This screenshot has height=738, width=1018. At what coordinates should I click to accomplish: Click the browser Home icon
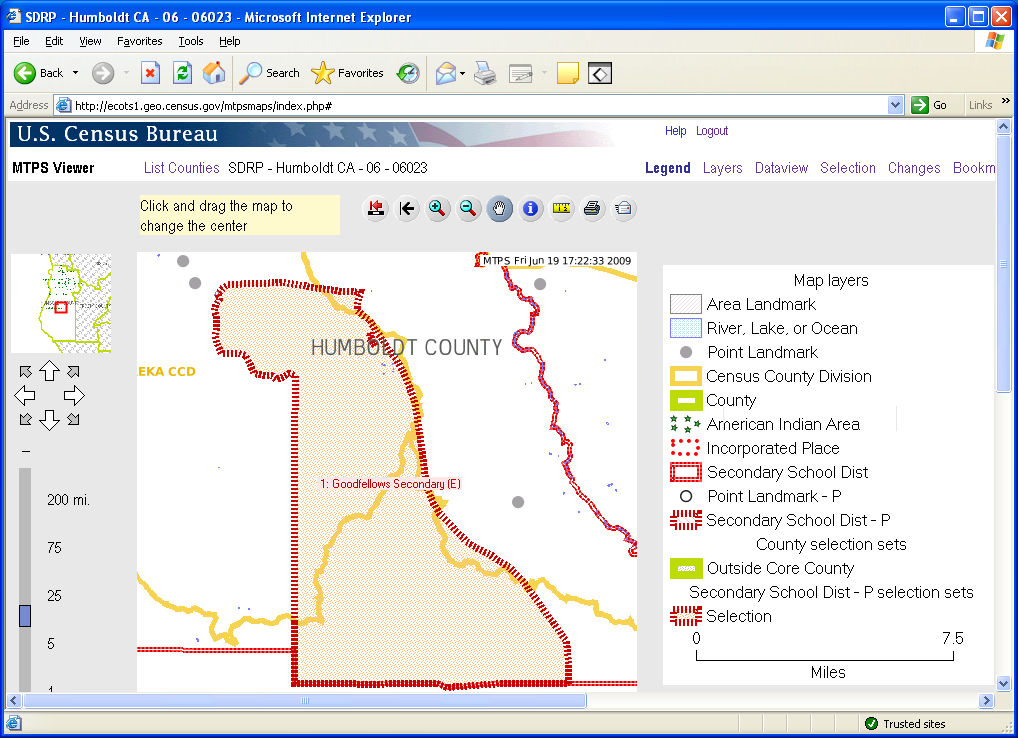point(214,73)
